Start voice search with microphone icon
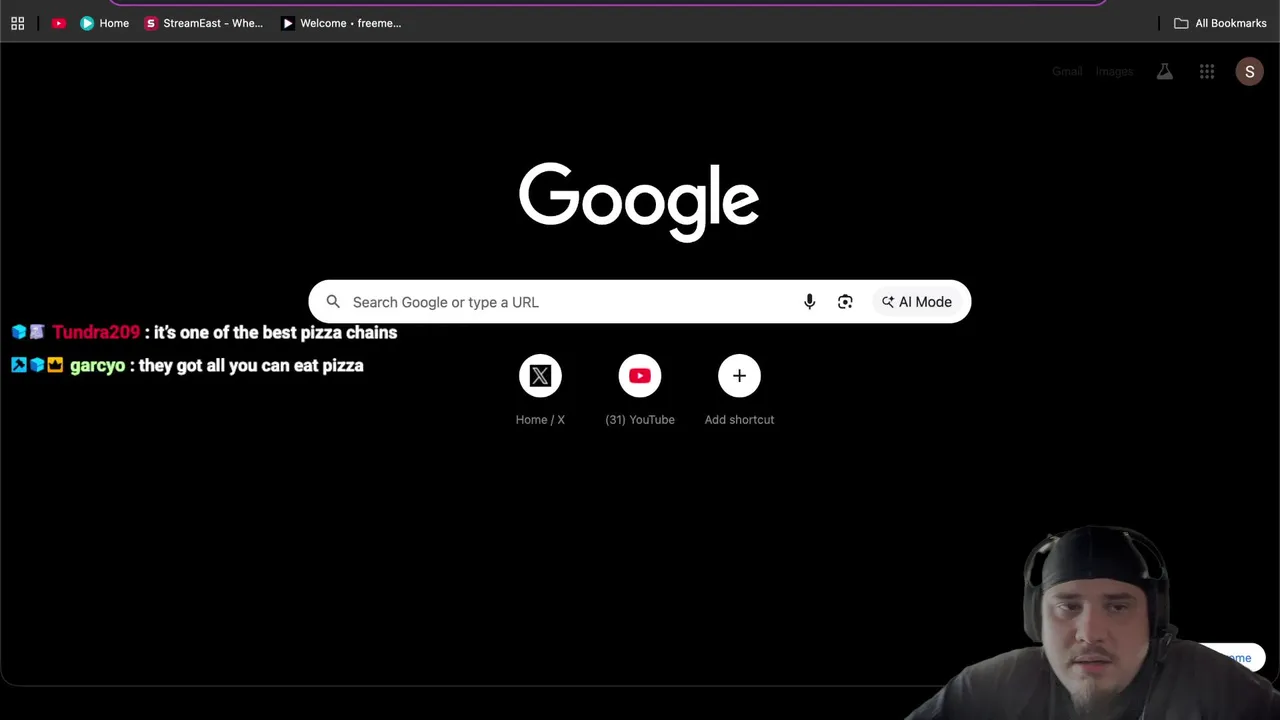This screenshot has width=1280, height=720. tap(810, 302)
